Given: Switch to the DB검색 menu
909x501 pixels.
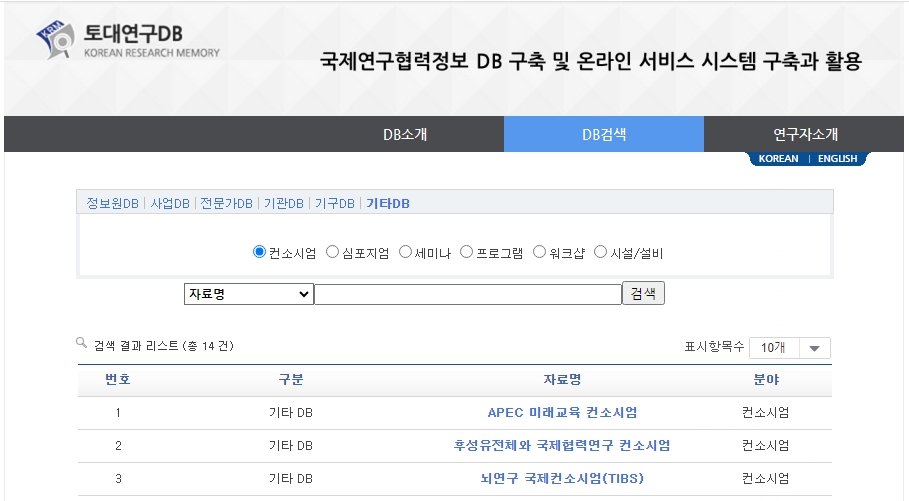Looking at the screenshot, I should [604, 134].
